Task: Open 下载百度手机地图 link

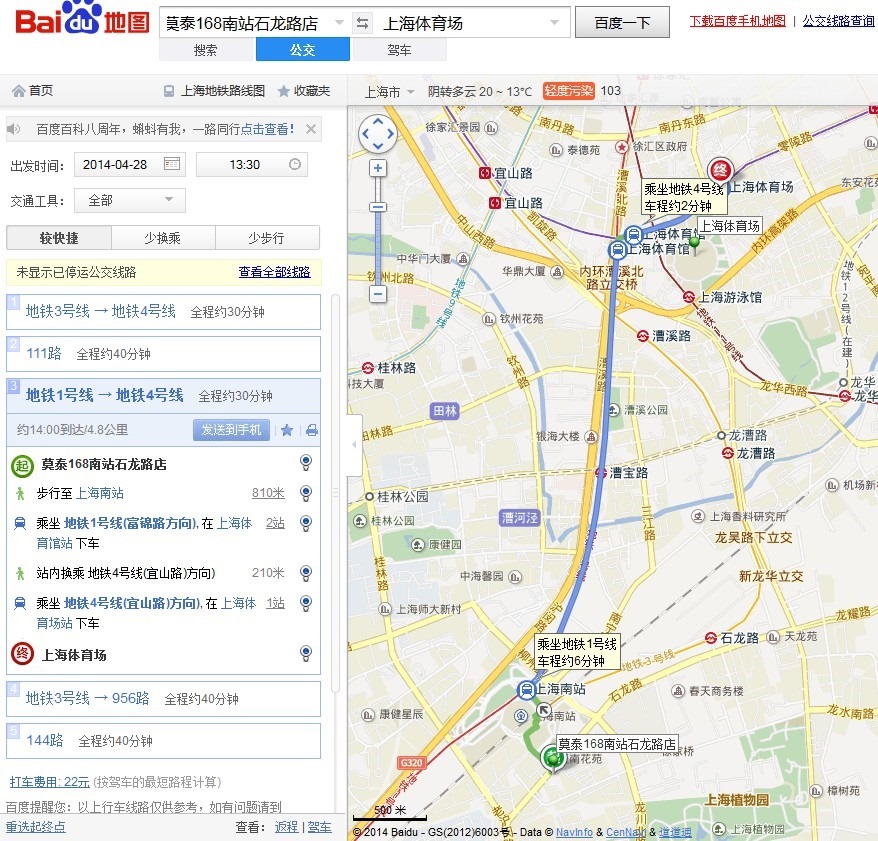Action: pos(737,21)
